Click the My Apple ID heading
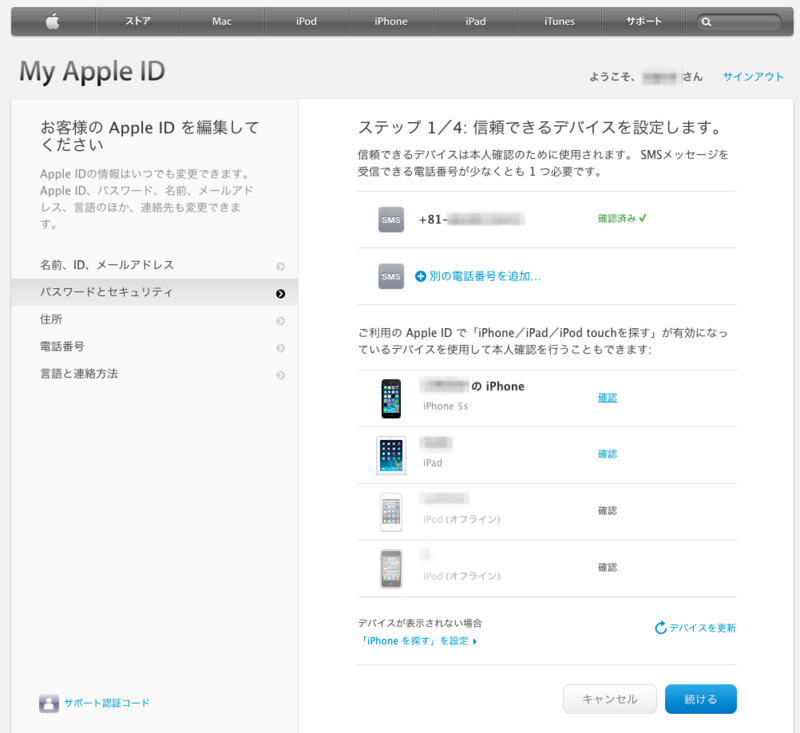 tap(92, 71)
